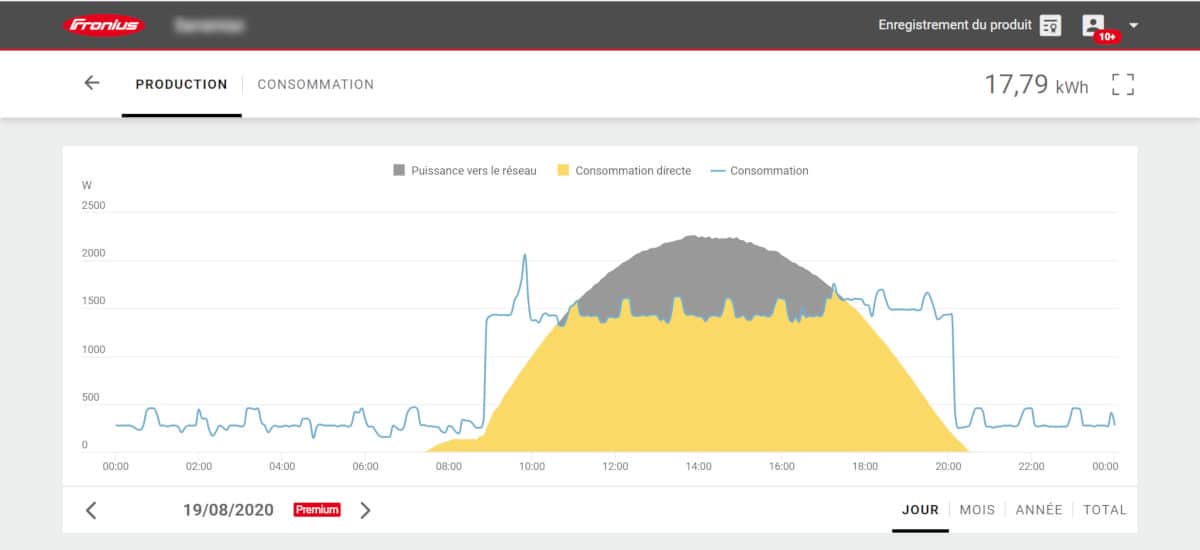Toggle Puissance vers le réseau series
Viewport: 1200px width, 550px height.
pyautogui.click(x=465, y=171)
